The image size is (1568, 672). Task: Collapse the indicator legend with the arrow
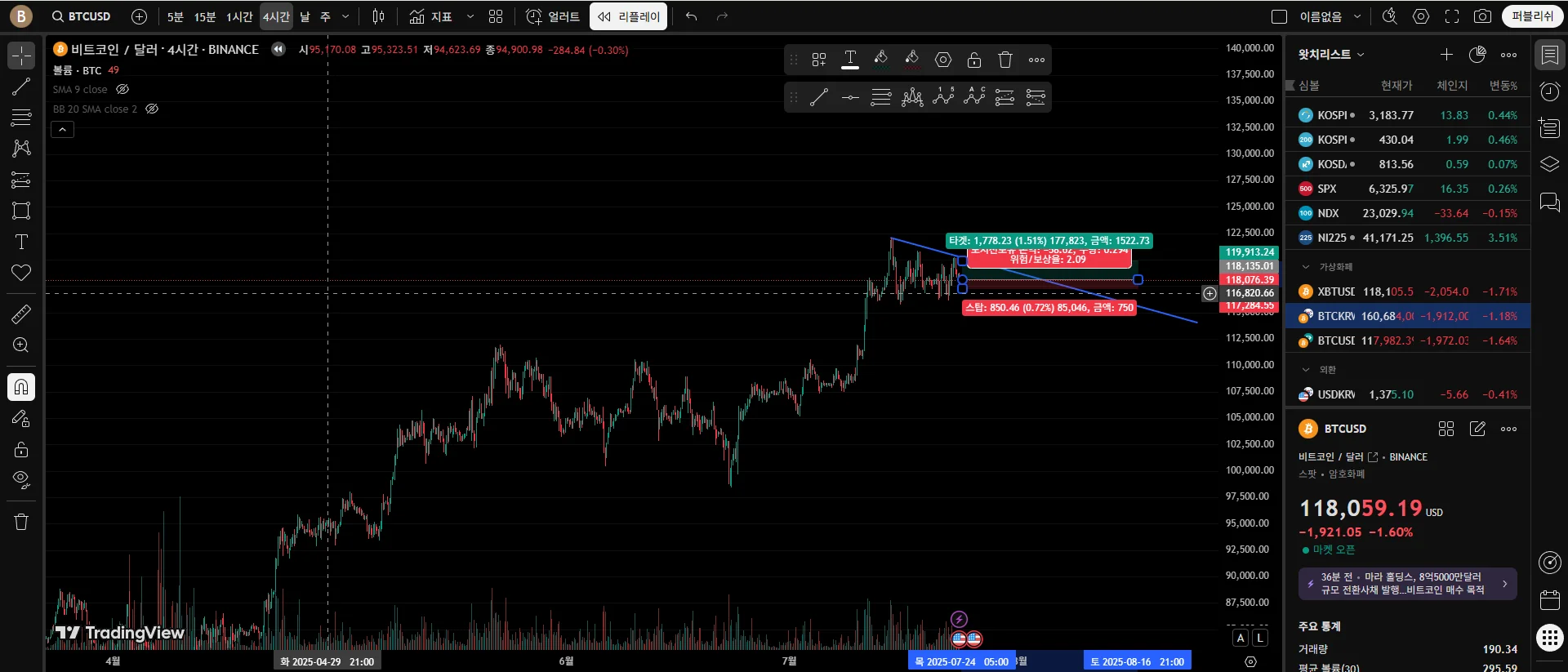click(x=62, y=129)
